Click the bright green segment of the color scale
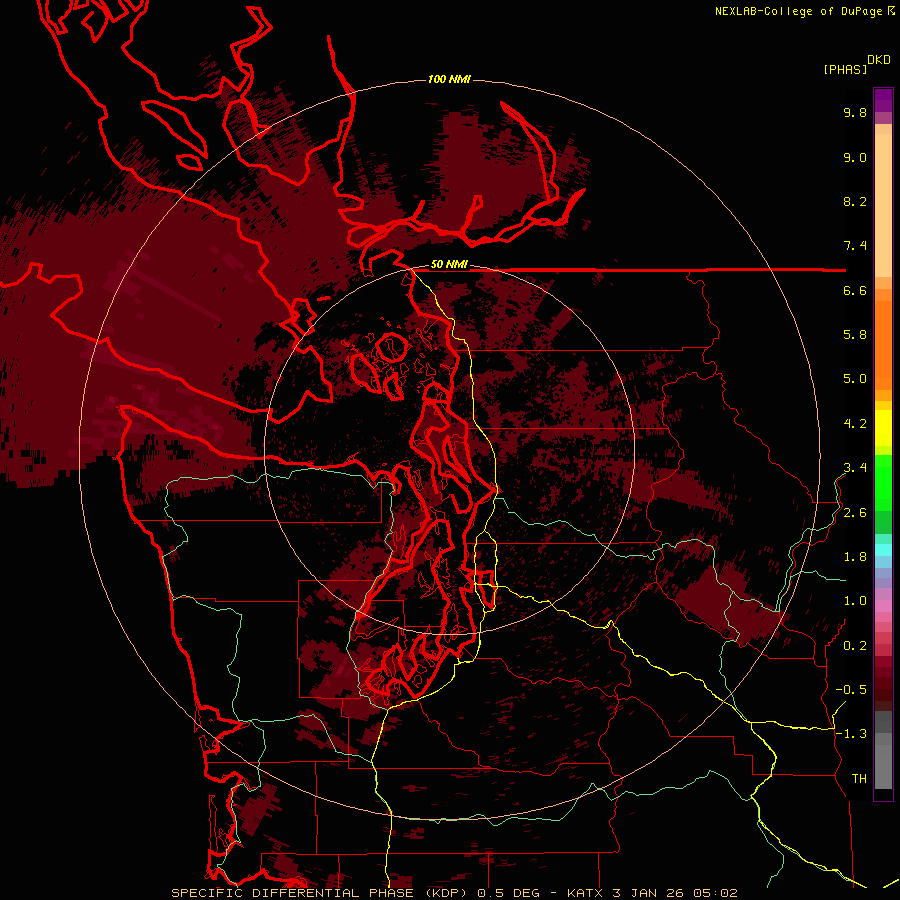The height and width of the screenshot is (900, 900). click(x=883, y=482)
